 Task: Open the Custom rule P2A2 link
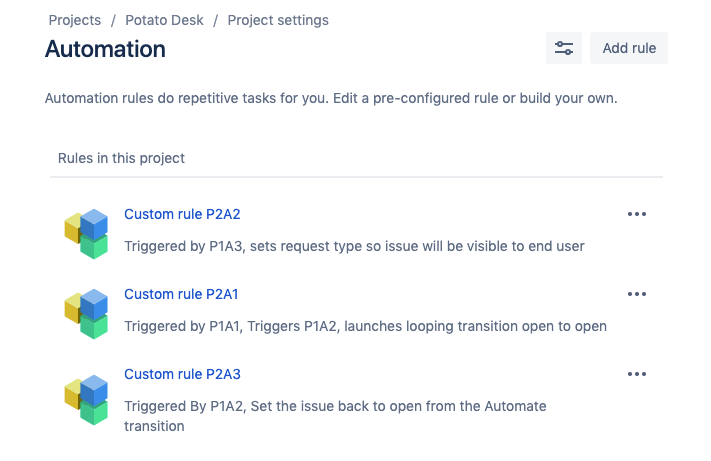pos(182,214)
